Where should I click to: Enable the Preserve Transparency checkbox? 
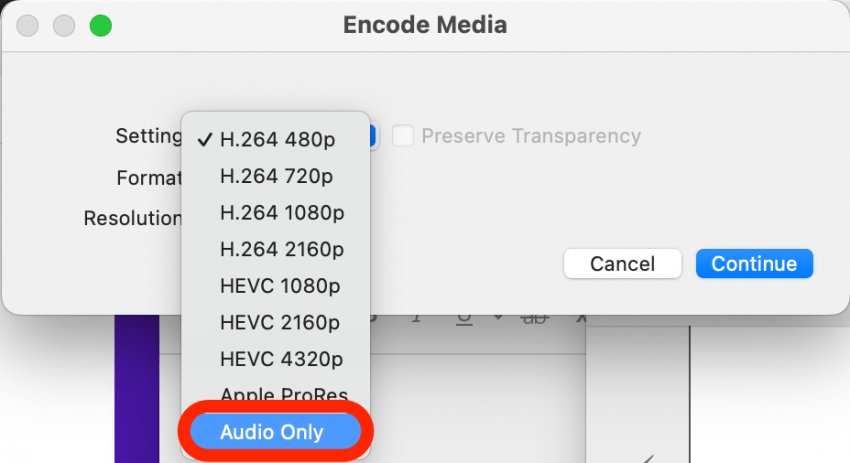pyautogui.click(x=402, y=136)
